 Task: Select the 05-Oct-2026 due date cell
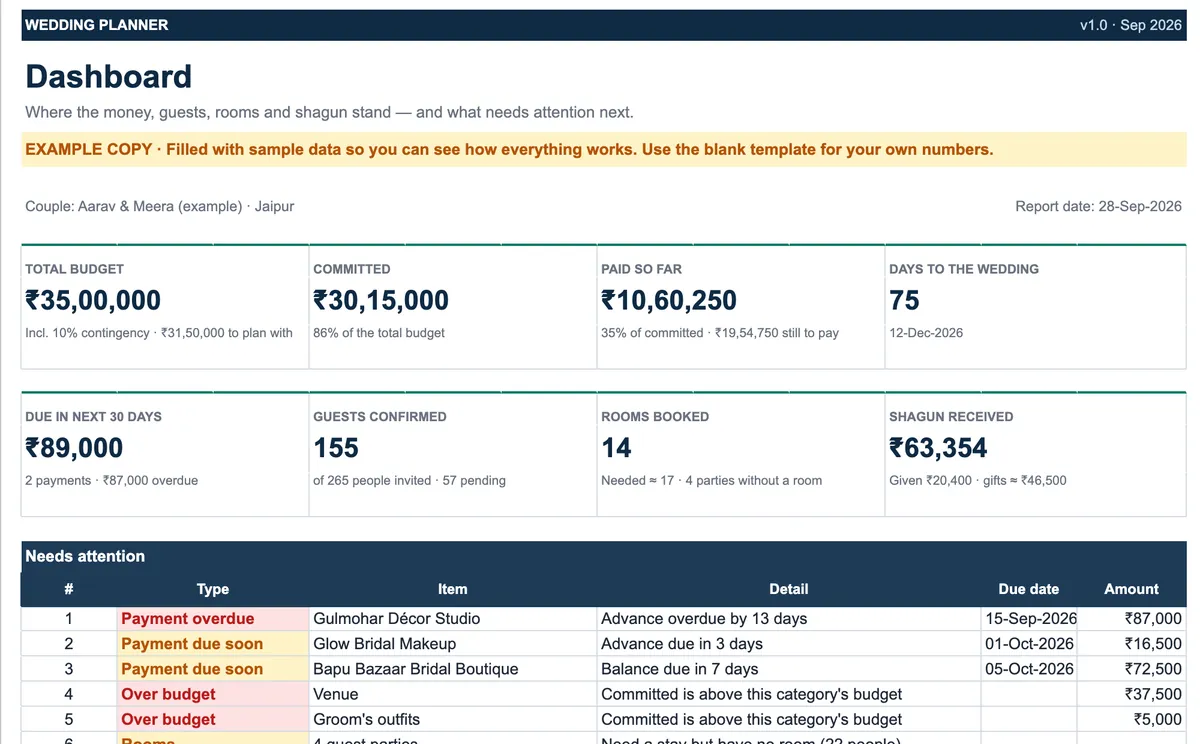[x=1029, y=669]
